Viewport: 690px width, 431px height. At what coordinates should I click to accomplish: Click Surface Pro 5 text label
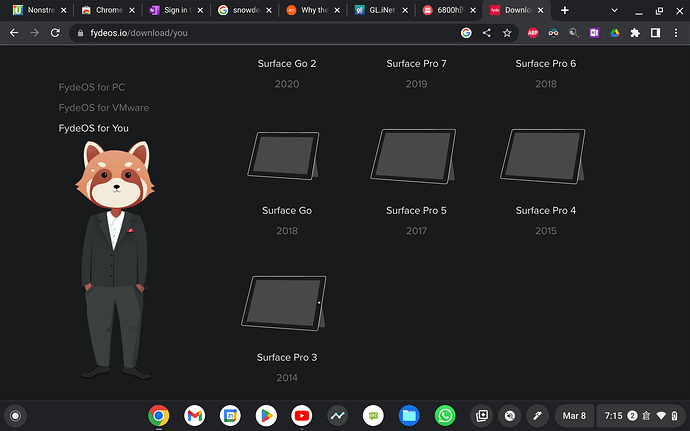click(x=416, y=210)
